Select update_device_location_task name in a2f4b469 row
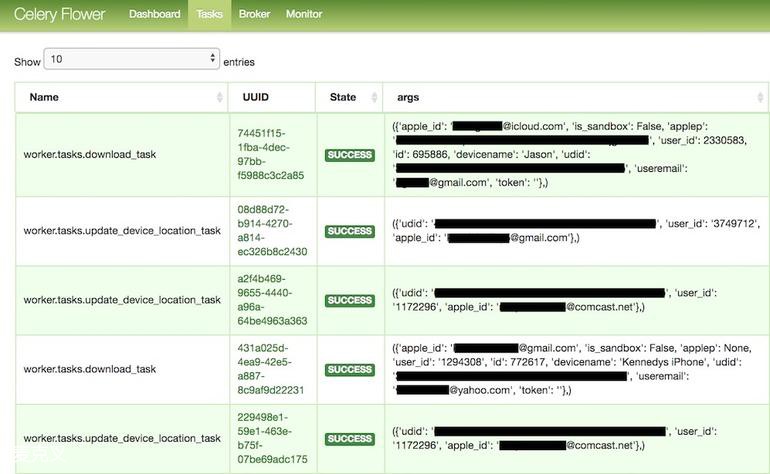 [x=122, y=300]
